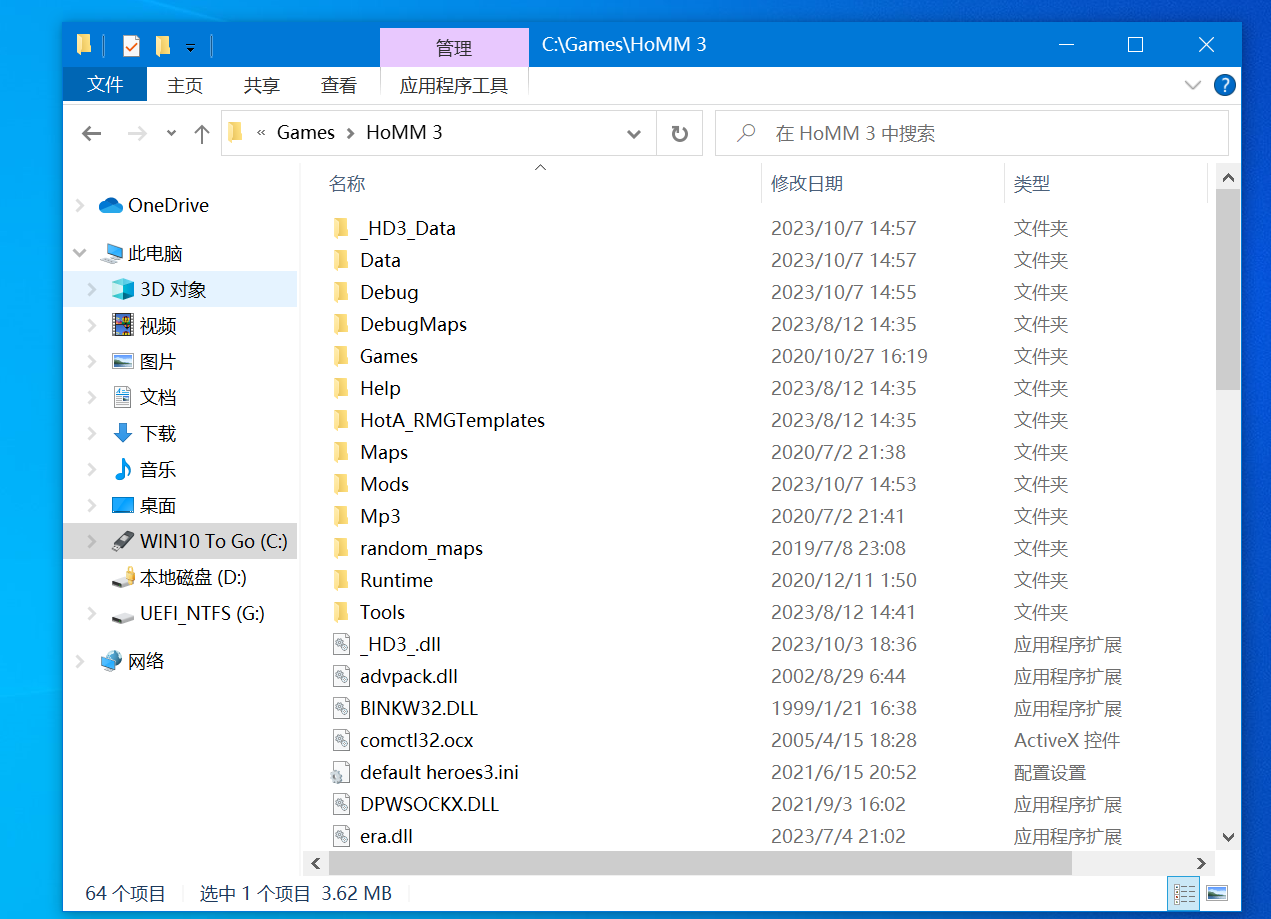Expand the WIN10 To Go (C:) tree node
Screen dimensions: 1271x919
point(92,542)
